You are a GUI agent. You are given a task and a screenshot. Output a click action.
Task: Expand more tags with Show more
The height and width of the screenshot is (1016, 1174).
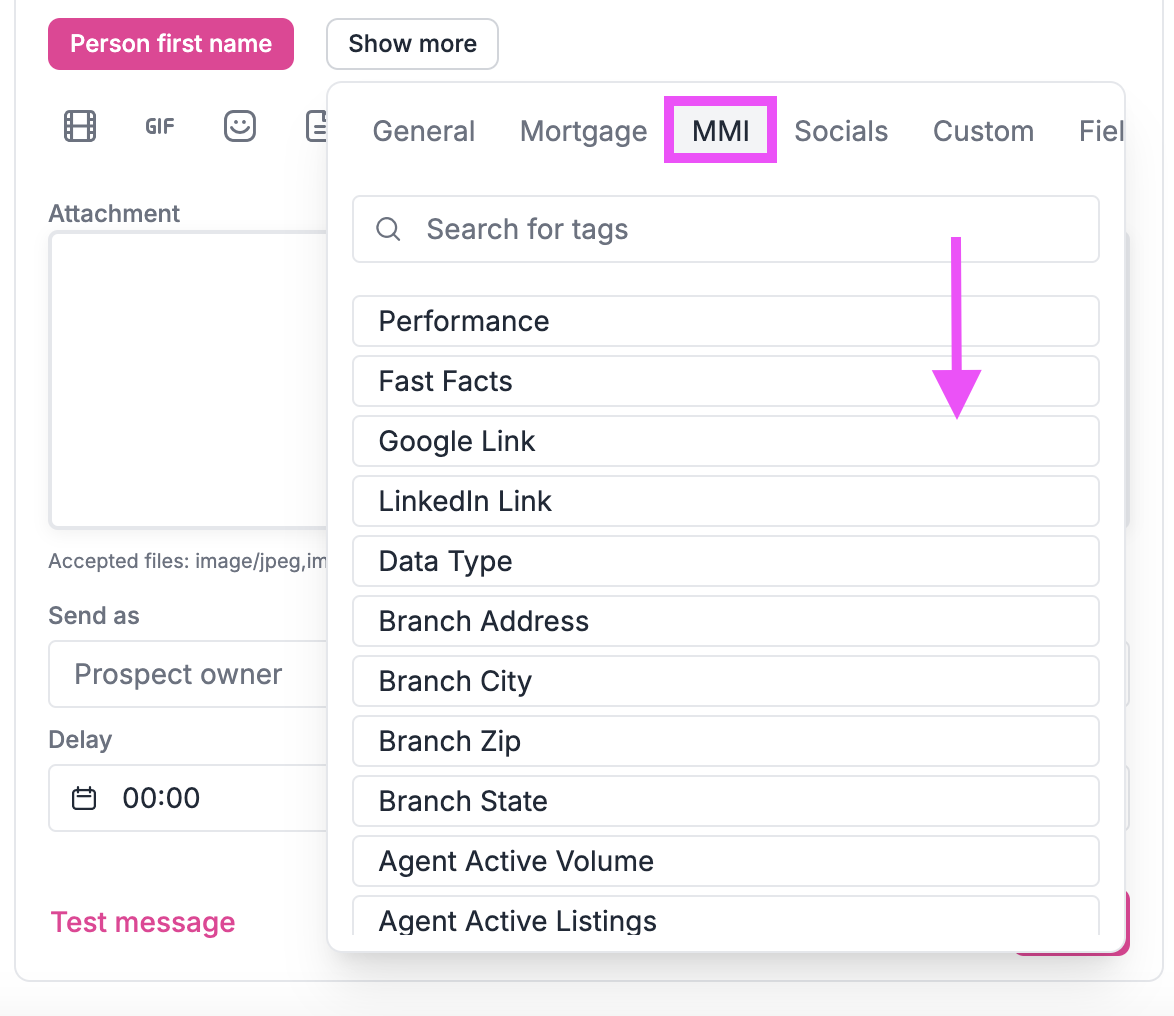click(412, 43)
